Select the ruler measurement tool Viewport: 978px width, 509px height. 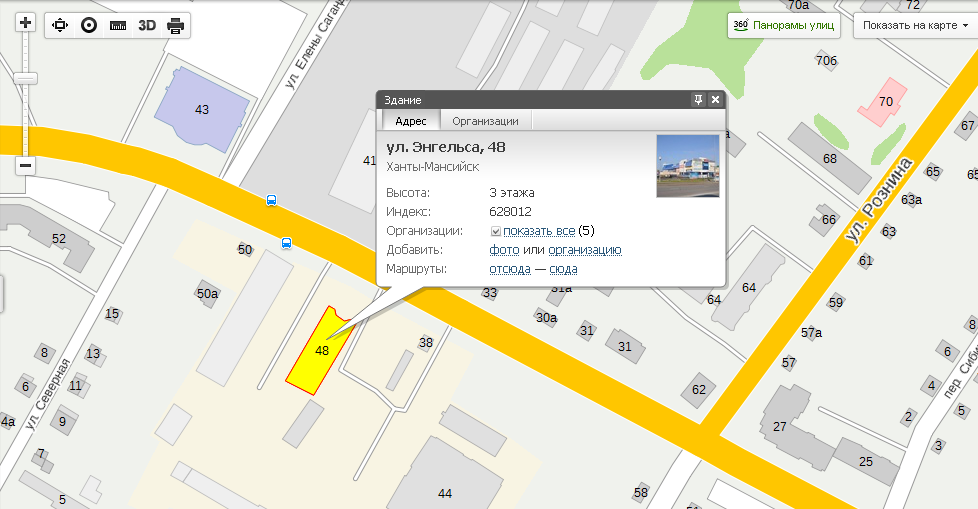point(118,25)
